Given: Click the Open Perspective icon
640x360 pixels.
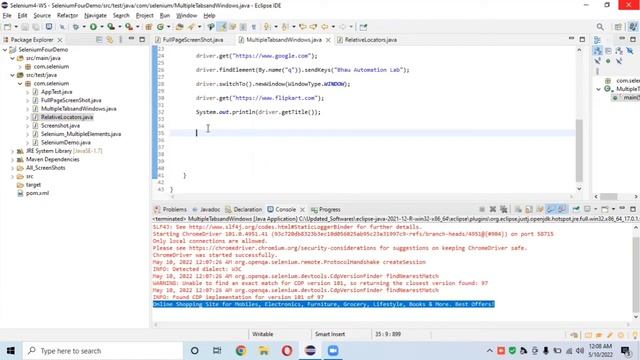Looking at the screenshot, I should [x=618, y=27].
